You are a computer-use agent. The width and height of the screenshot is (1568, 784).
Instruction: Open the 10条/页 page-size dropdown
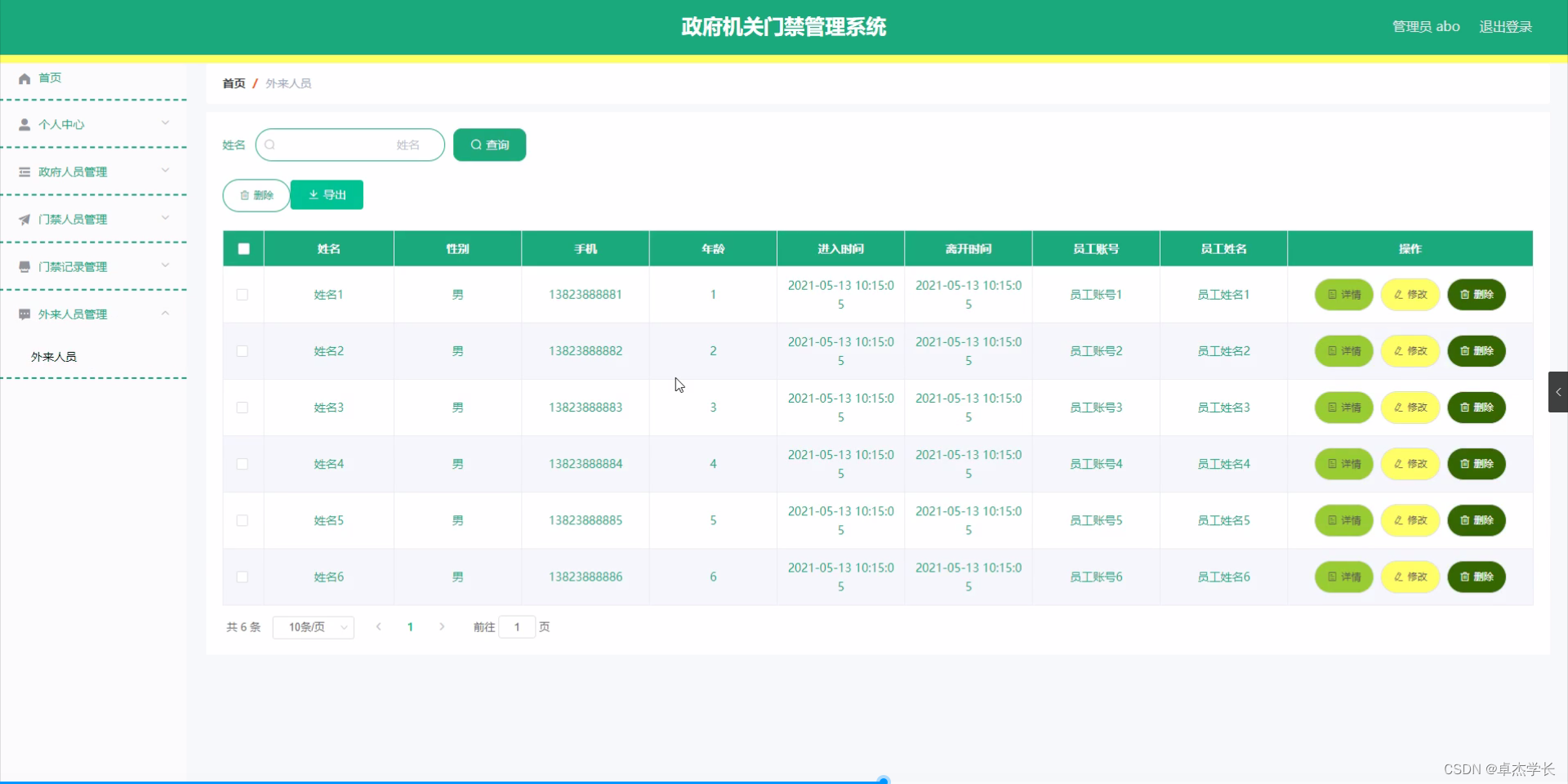[313, 627]
